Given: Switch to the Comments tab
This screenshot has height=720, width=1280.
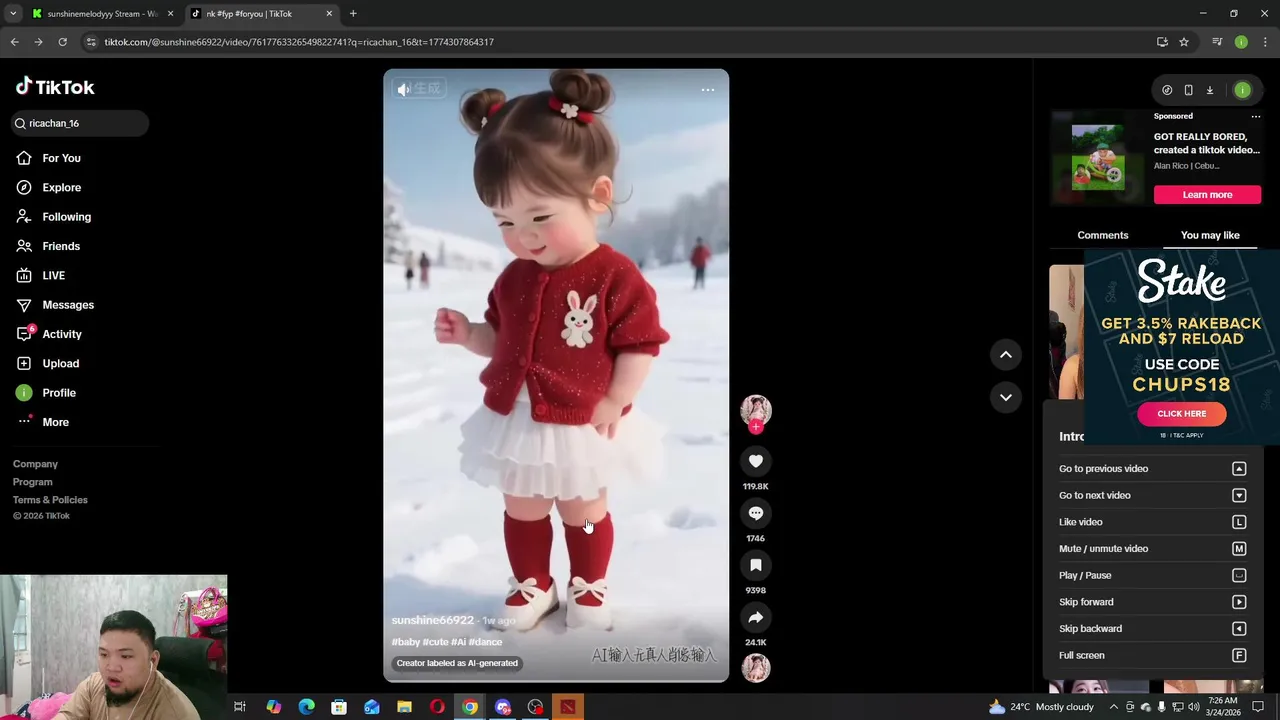Looking at the screenshot, I should [x=1103, y=235].
